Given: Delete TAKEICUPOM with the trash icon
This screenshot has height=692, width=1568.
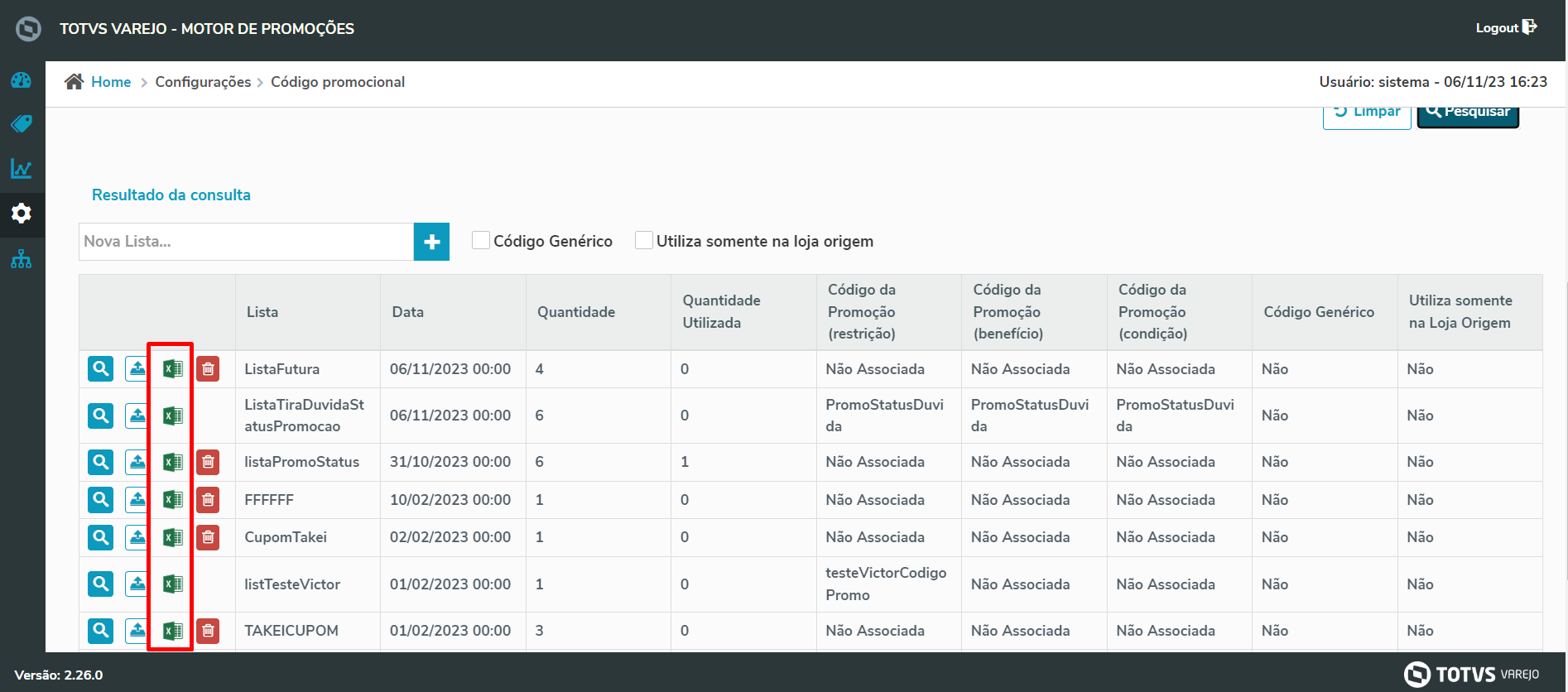Looking at the screenshot, I should point(208,631).
